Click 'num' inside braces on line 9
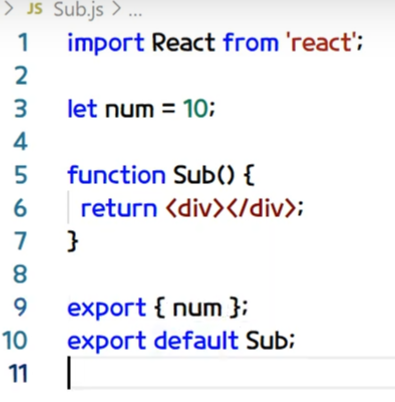395x402 pixels. 197,308
